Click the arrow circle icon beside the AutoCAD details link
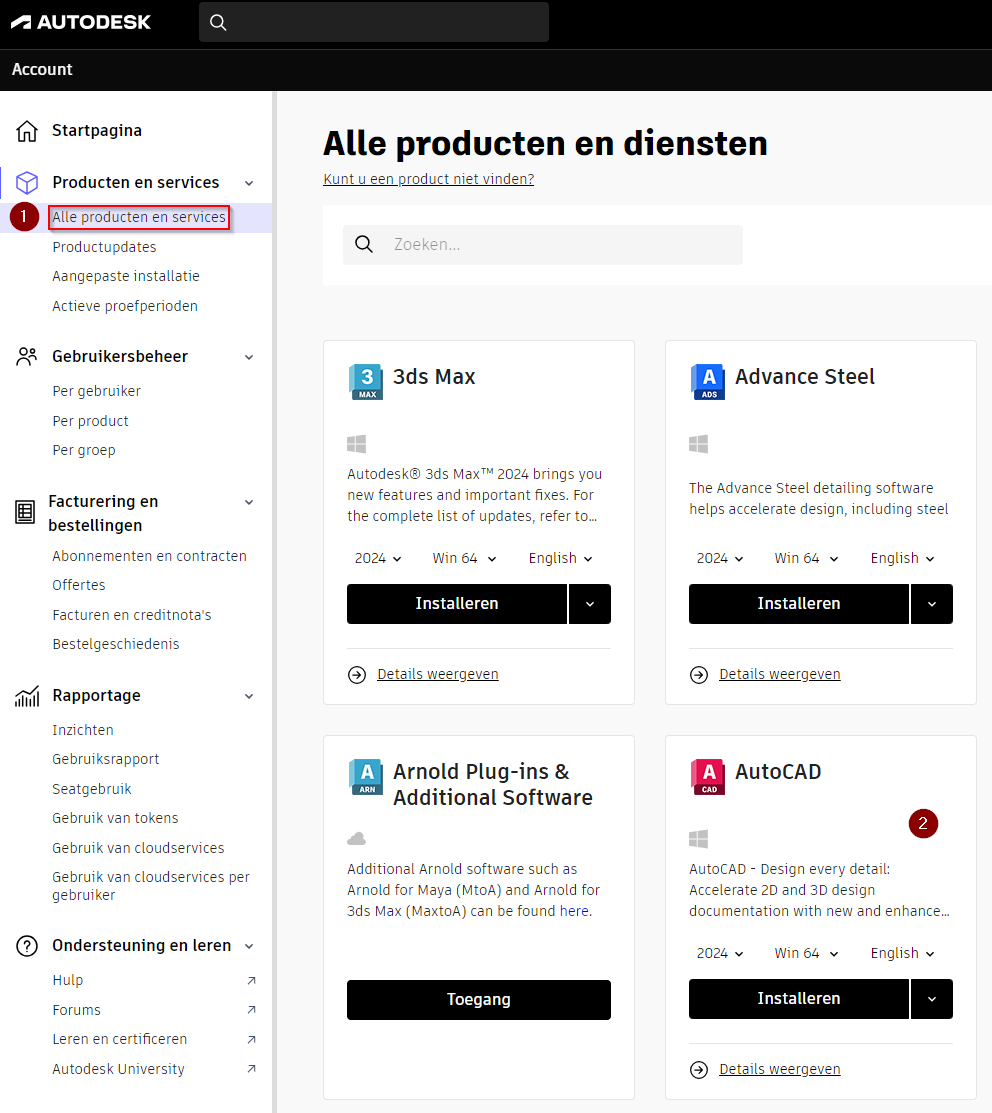Viewport: 992px width, 1113px height. [699, 1070]
